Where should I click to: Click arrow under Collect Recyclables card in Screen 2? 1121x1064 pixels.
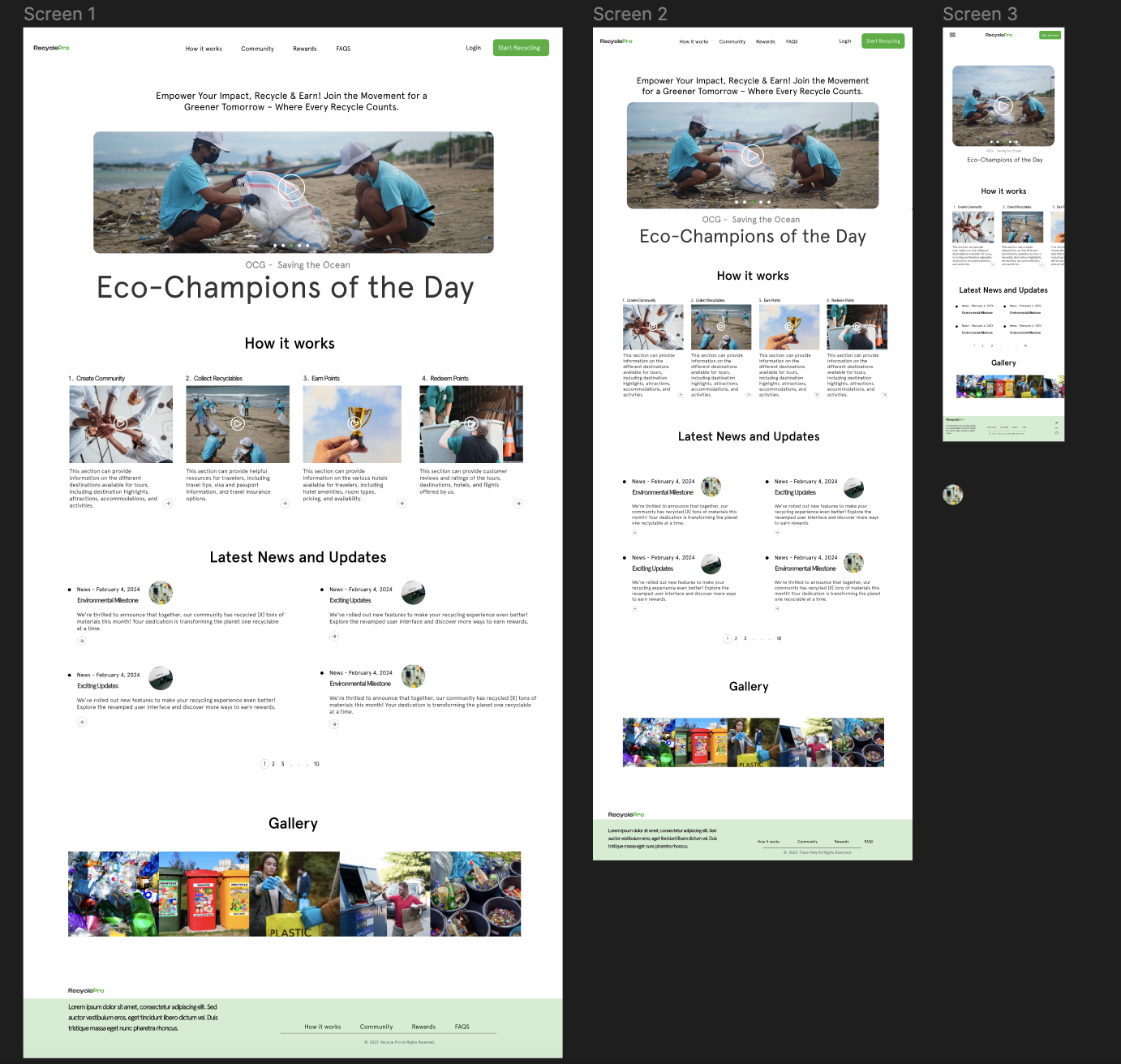tap(749, 395)
